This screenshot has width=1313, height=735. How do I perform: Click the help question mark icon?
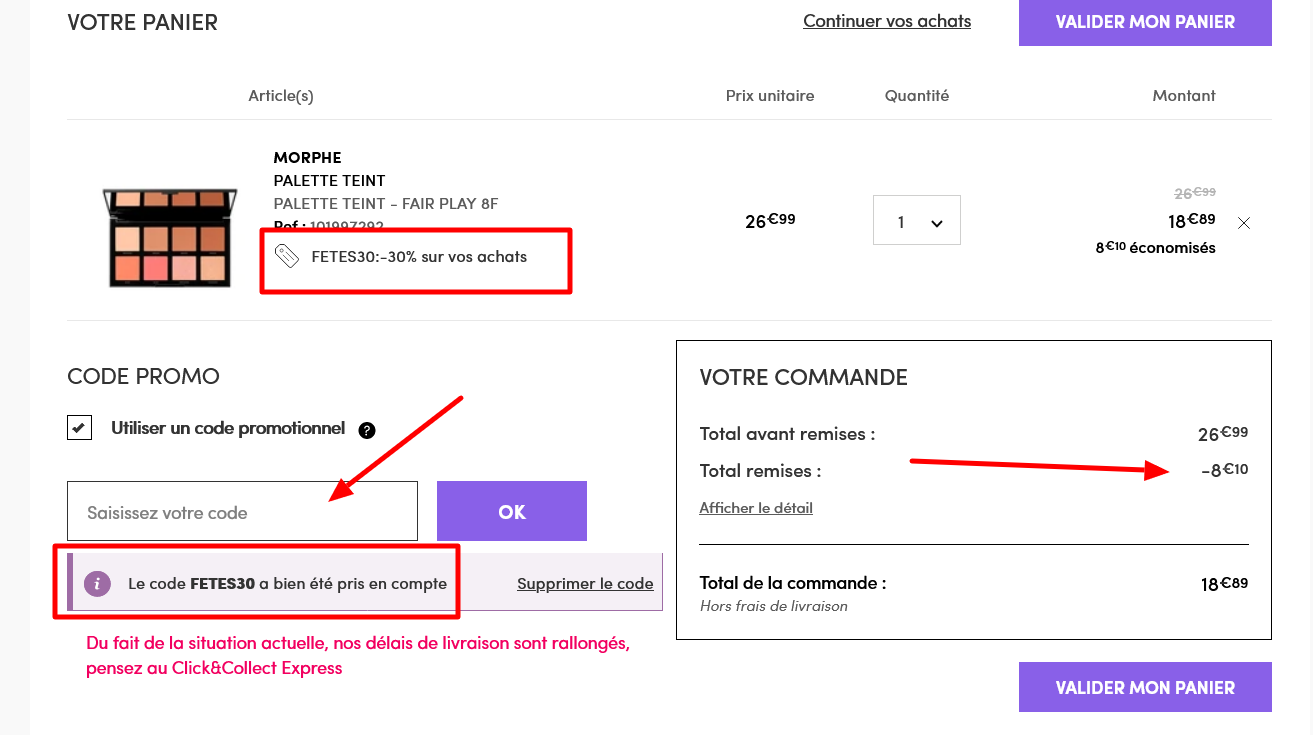(367, 430)
